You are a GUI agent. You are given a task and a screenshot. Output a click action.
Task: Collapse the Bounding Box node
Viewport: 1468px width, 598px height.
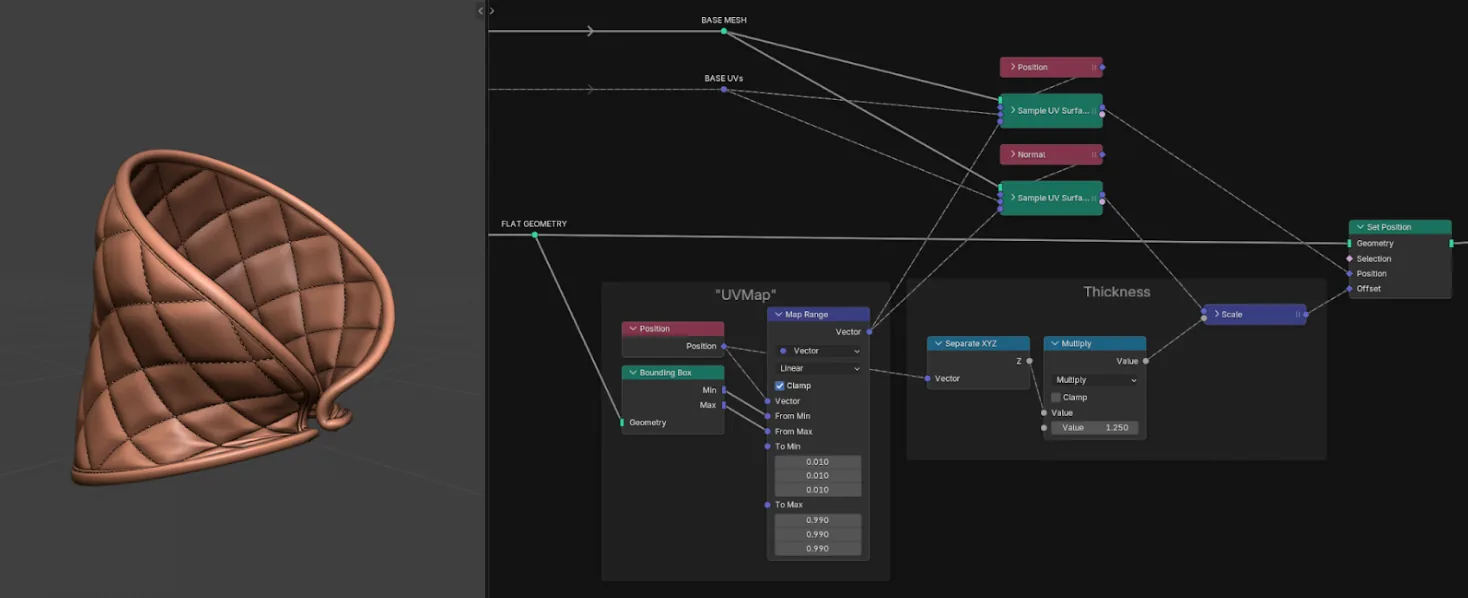[x=633, y=372]
